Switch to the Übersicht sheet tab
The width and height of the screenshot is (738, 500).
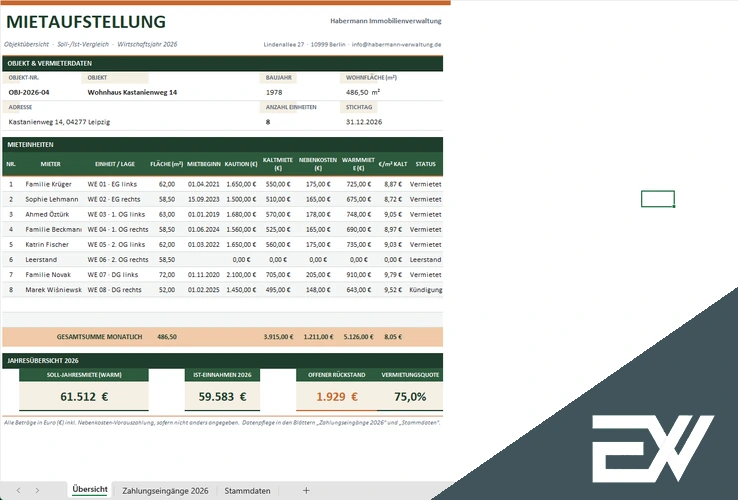tap(90, 490)
